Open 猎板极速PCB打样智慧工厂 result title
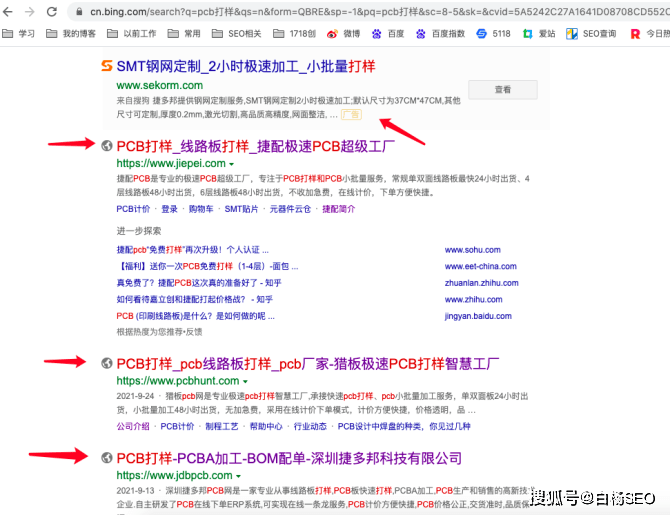This screenshot has height=515, width=670. (308, 364)
